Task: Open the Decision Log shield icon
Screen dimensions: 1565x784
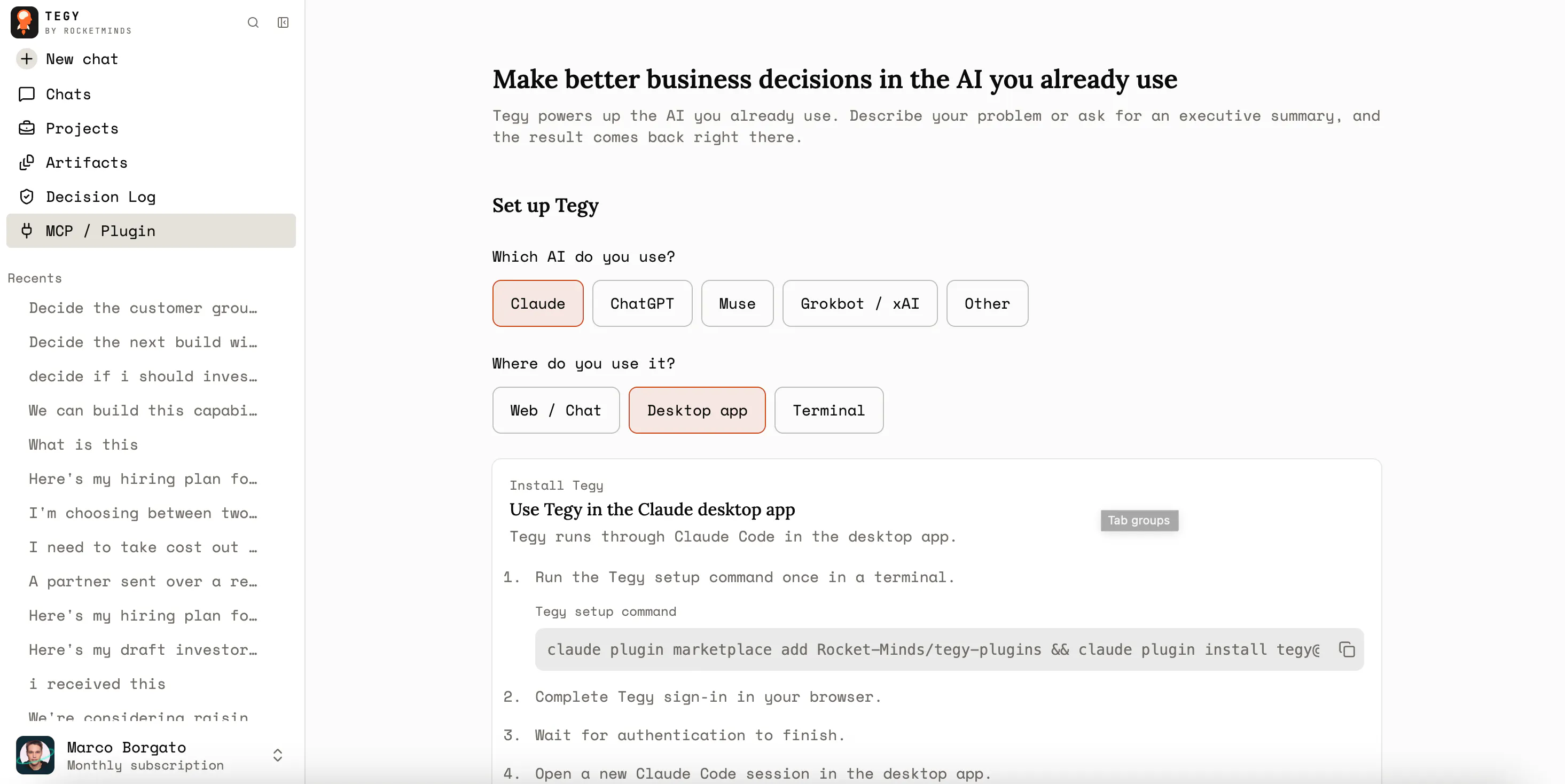Action: click(27, 197)
